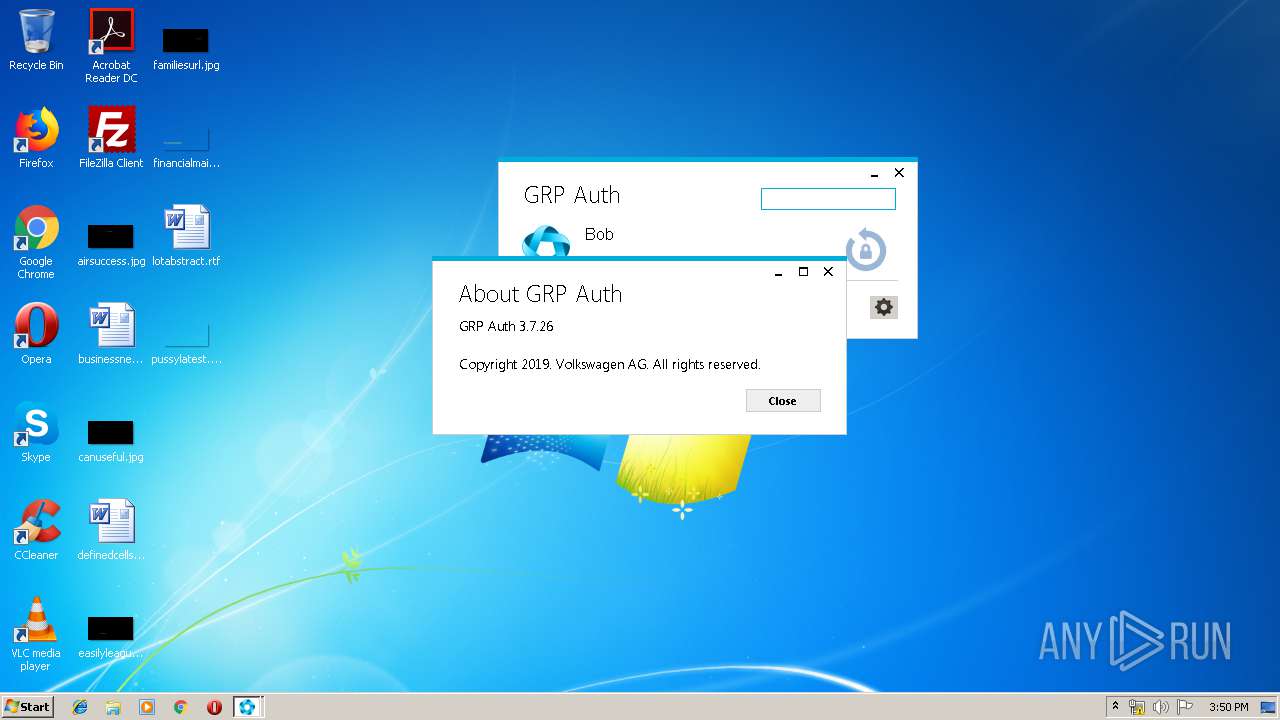Launch Skype desktop shortcut
Image resolution: width=1280 pixels, height=720 pixels.
[36, 432]
